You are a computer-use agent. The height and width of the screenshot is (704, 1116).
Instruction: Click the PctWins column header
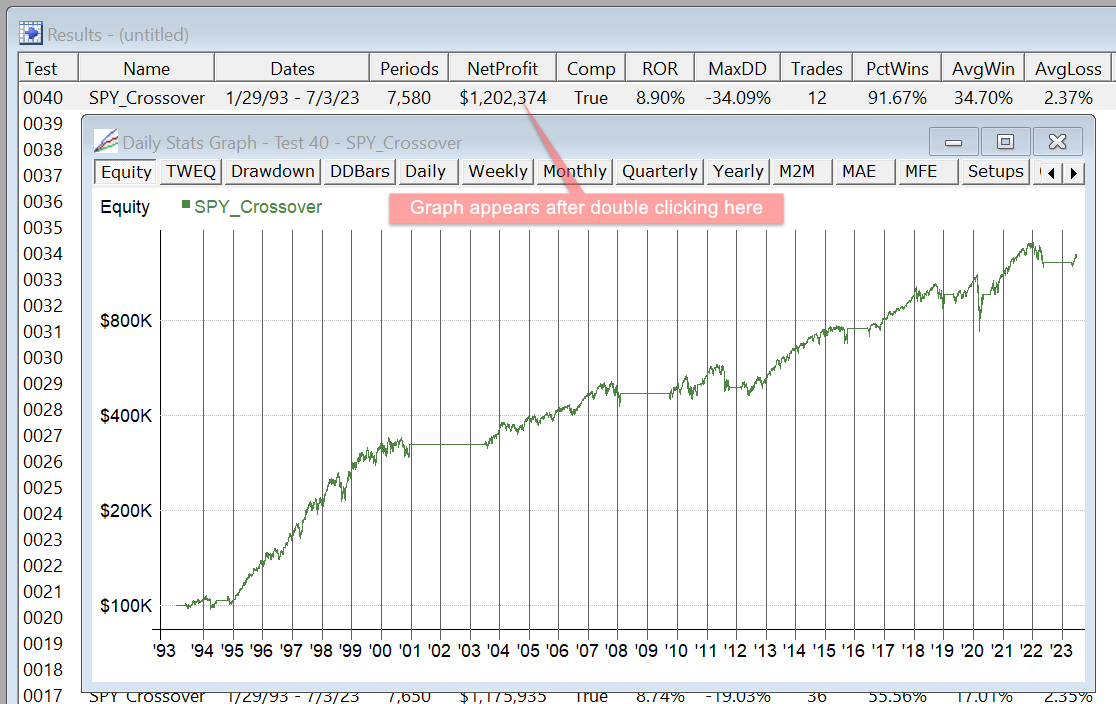tap(897, 69)
